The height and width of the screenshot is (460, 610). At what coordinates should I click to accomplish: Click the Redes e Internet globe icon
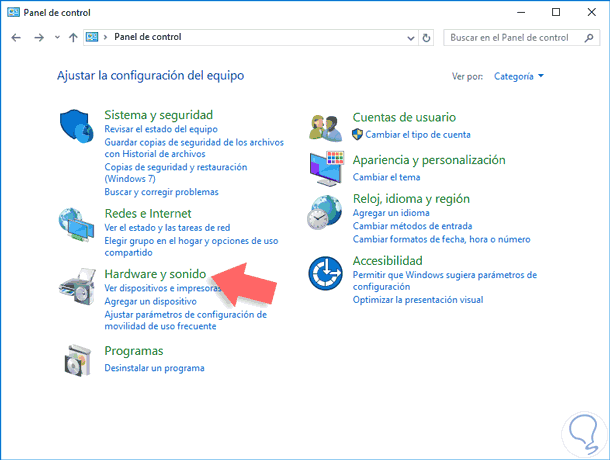(77, 225)
